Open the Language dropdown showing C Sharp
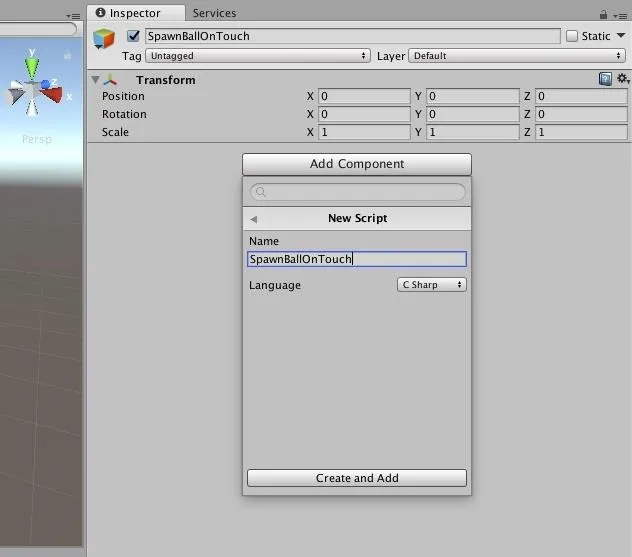This screenshot has height=557, width=632. pyautogui.click(x=432, y=285)
